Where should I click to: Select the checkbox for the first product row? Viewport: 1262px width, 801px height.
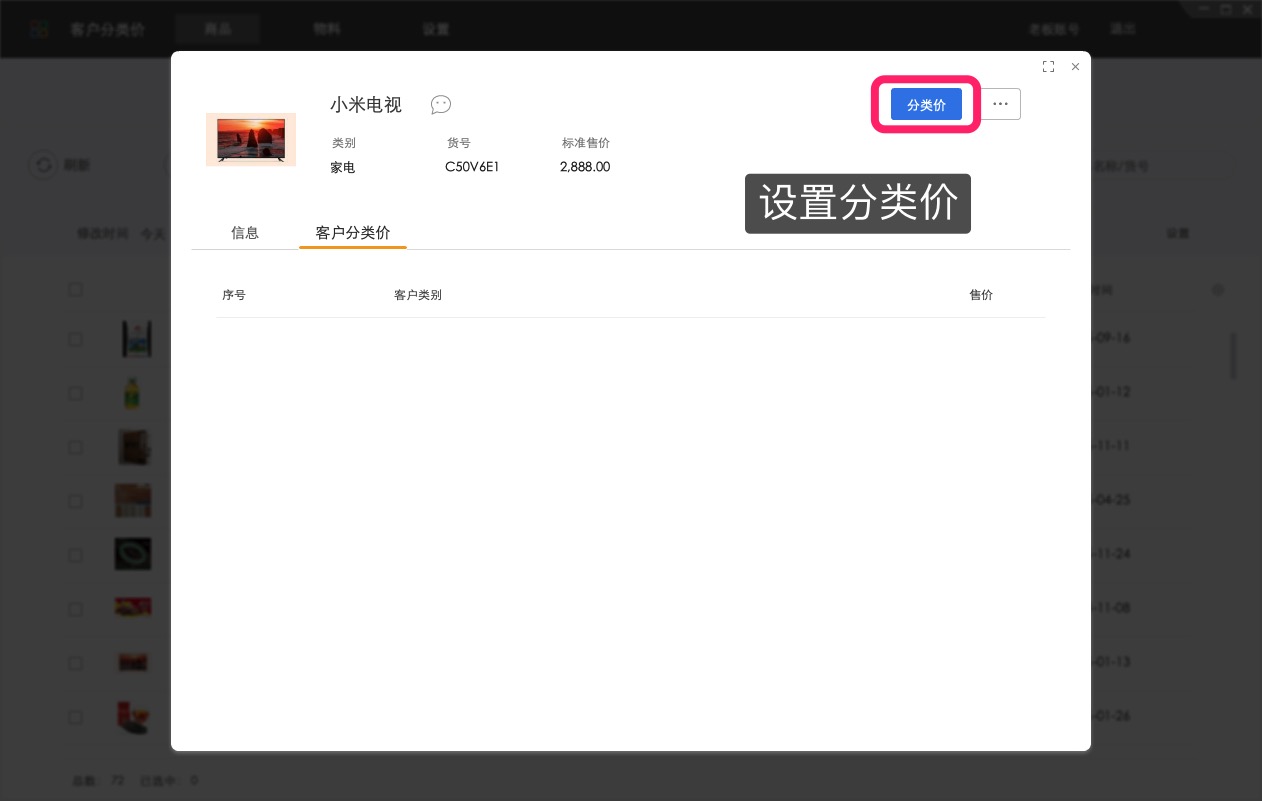(x=76, y=339)
